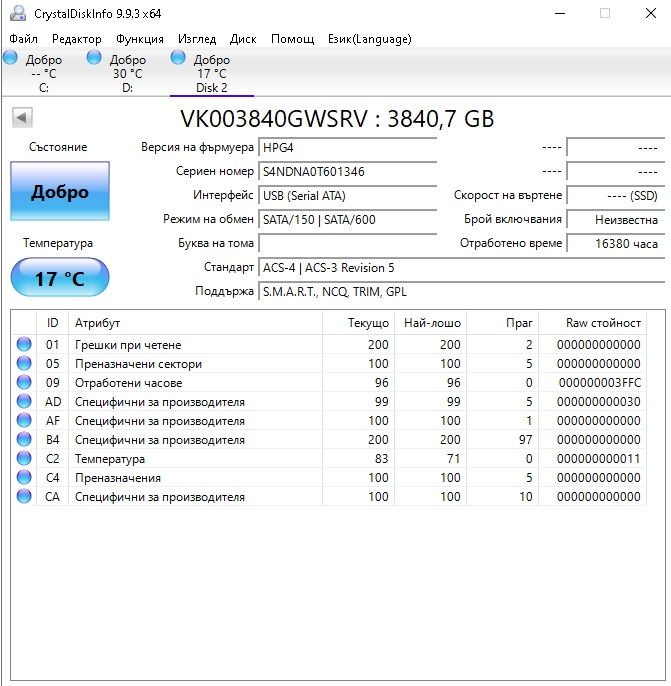Viewport: 671px width, 686px height.
Task: Open the Функция menu
Action: [x=140, y=39]
